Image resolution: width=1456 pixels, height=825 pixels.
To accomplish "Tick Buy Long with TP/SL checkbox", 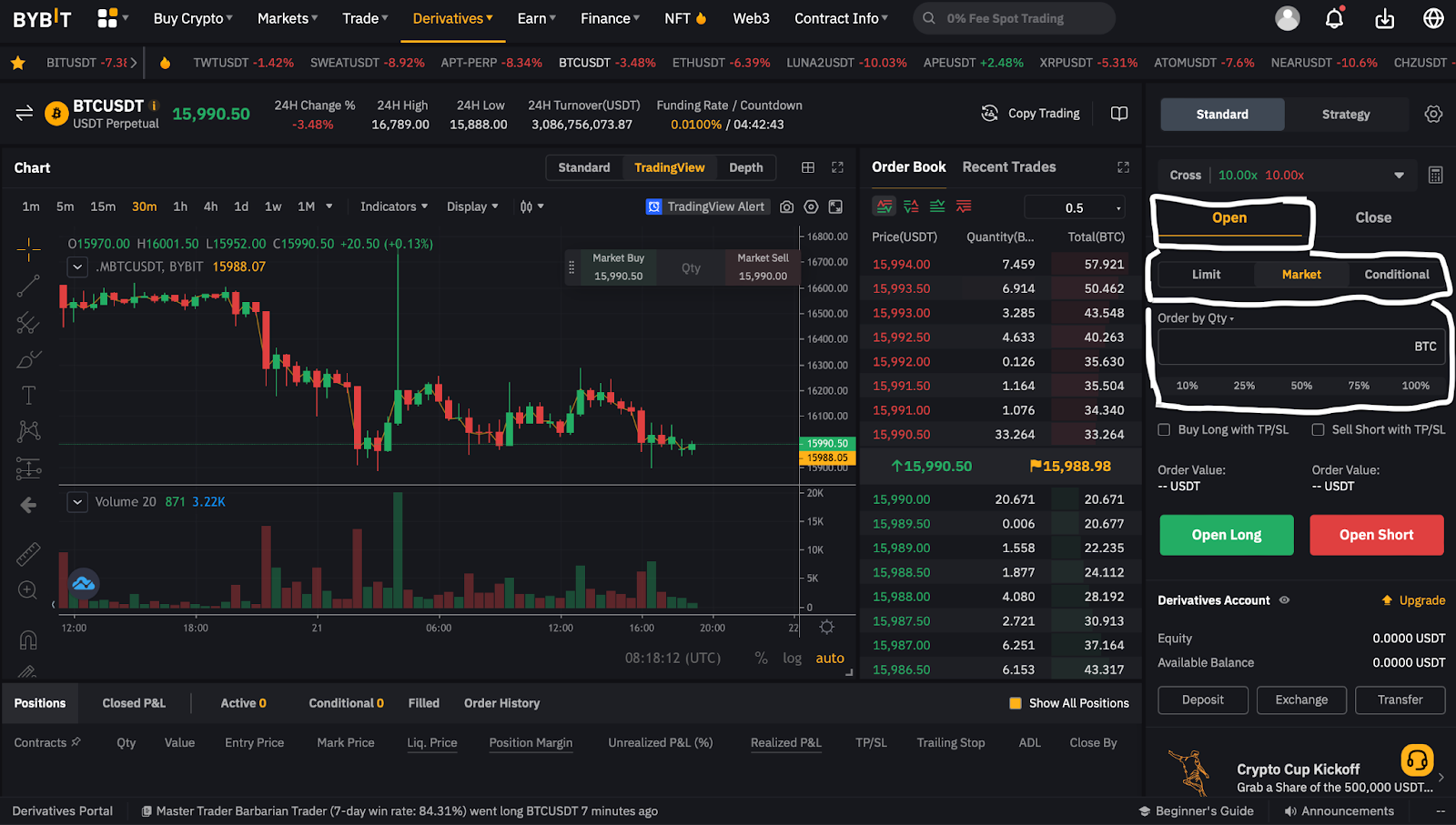I will 1164,429.
